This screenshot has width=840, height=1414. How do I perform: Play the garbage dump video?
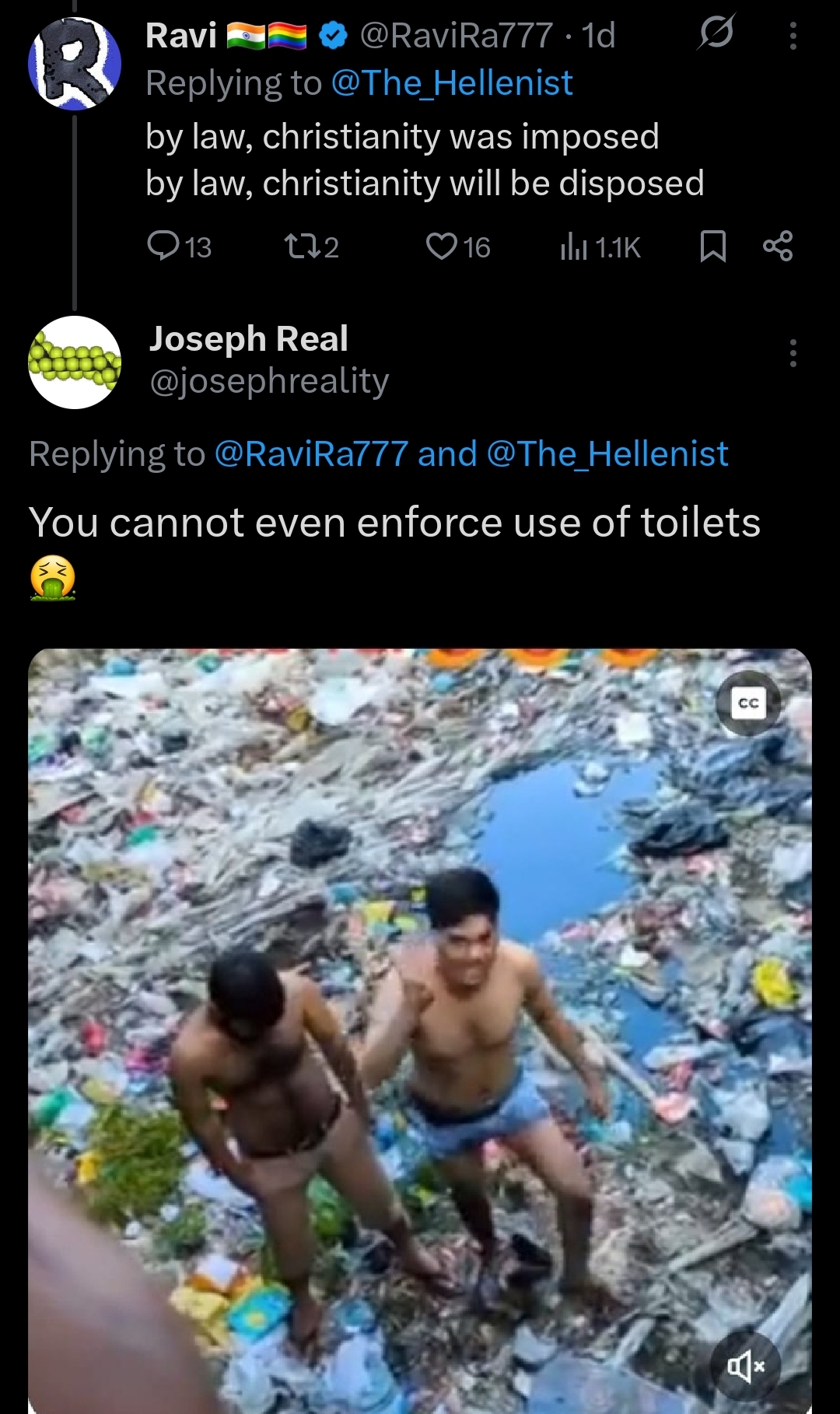(x=420, y=1031)
